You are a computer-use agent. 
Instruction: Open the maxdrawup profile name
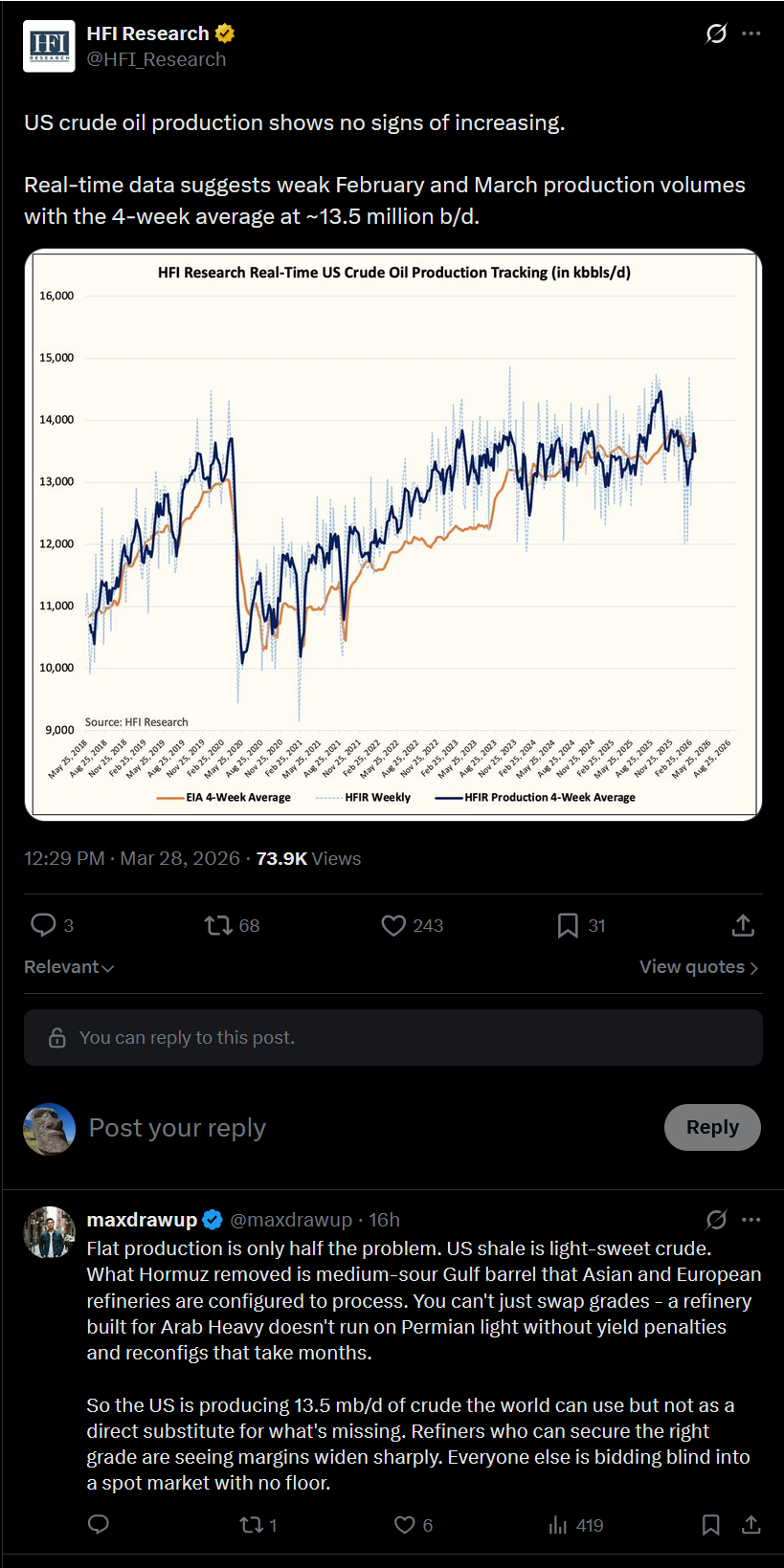[x=142, y=1220]
